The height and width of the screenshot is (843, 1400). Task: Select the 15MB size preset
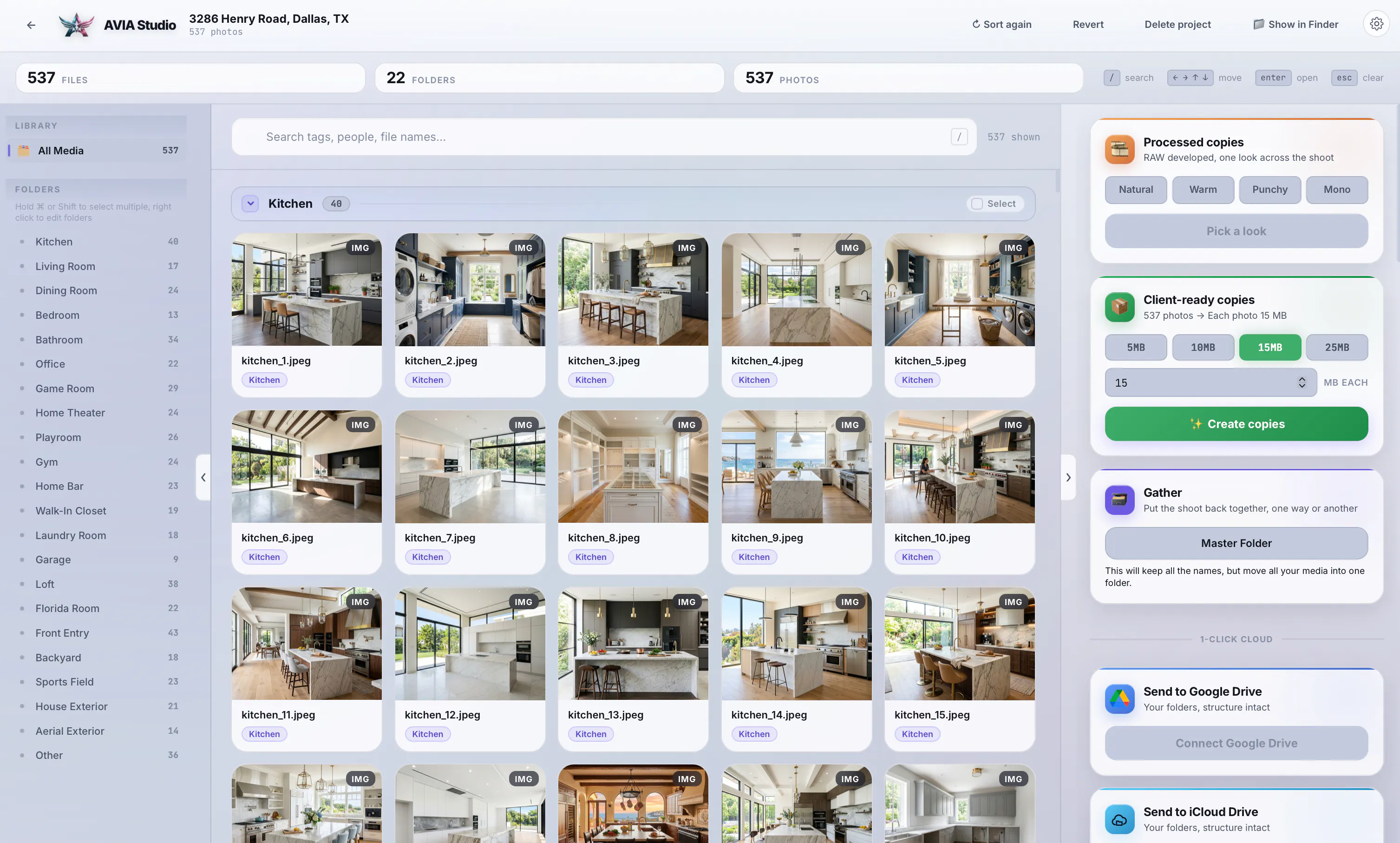click(1269, 348)
